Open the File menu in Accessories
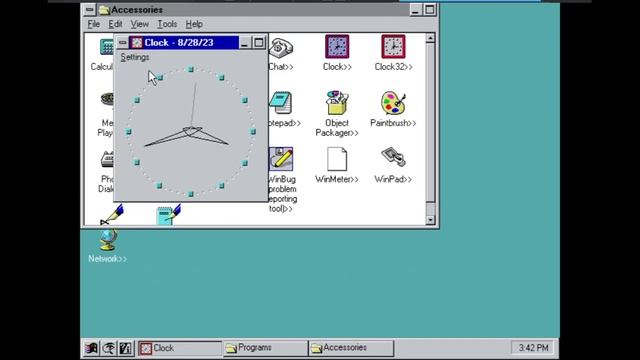This screenshot has width=640, height=360. [x=93, y=24]
